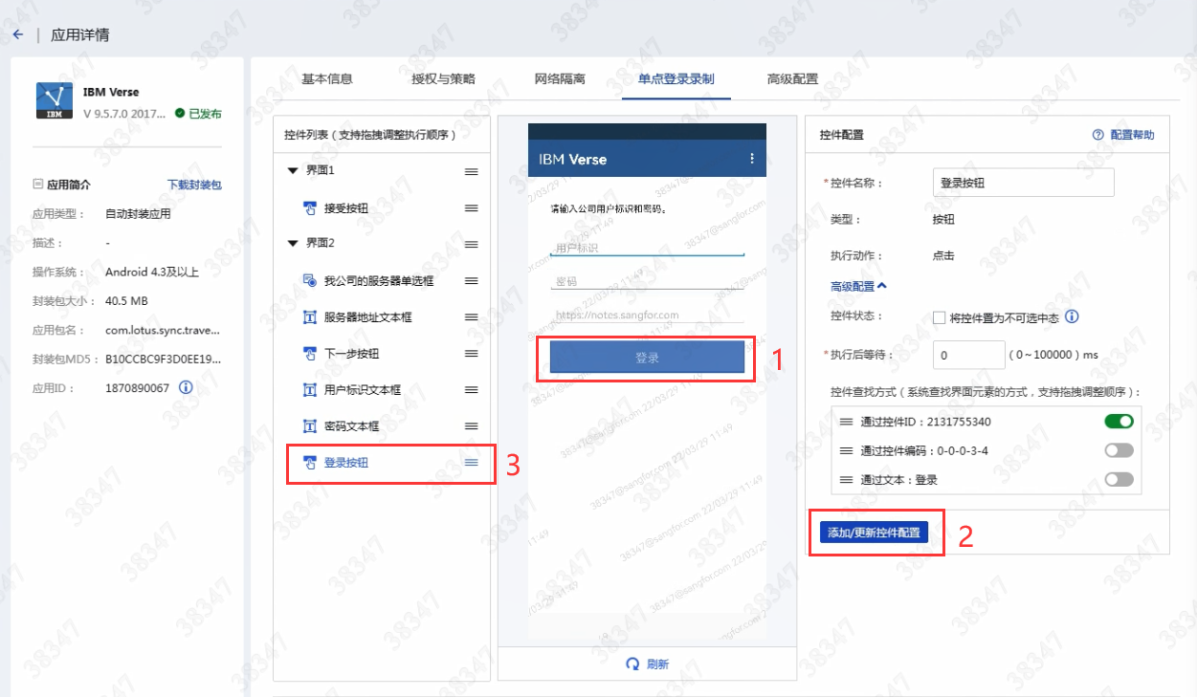Disable the 通过控件ID toggle switch
The width and height of the screenshot is (1197, 697).
tap(1118, 422)
